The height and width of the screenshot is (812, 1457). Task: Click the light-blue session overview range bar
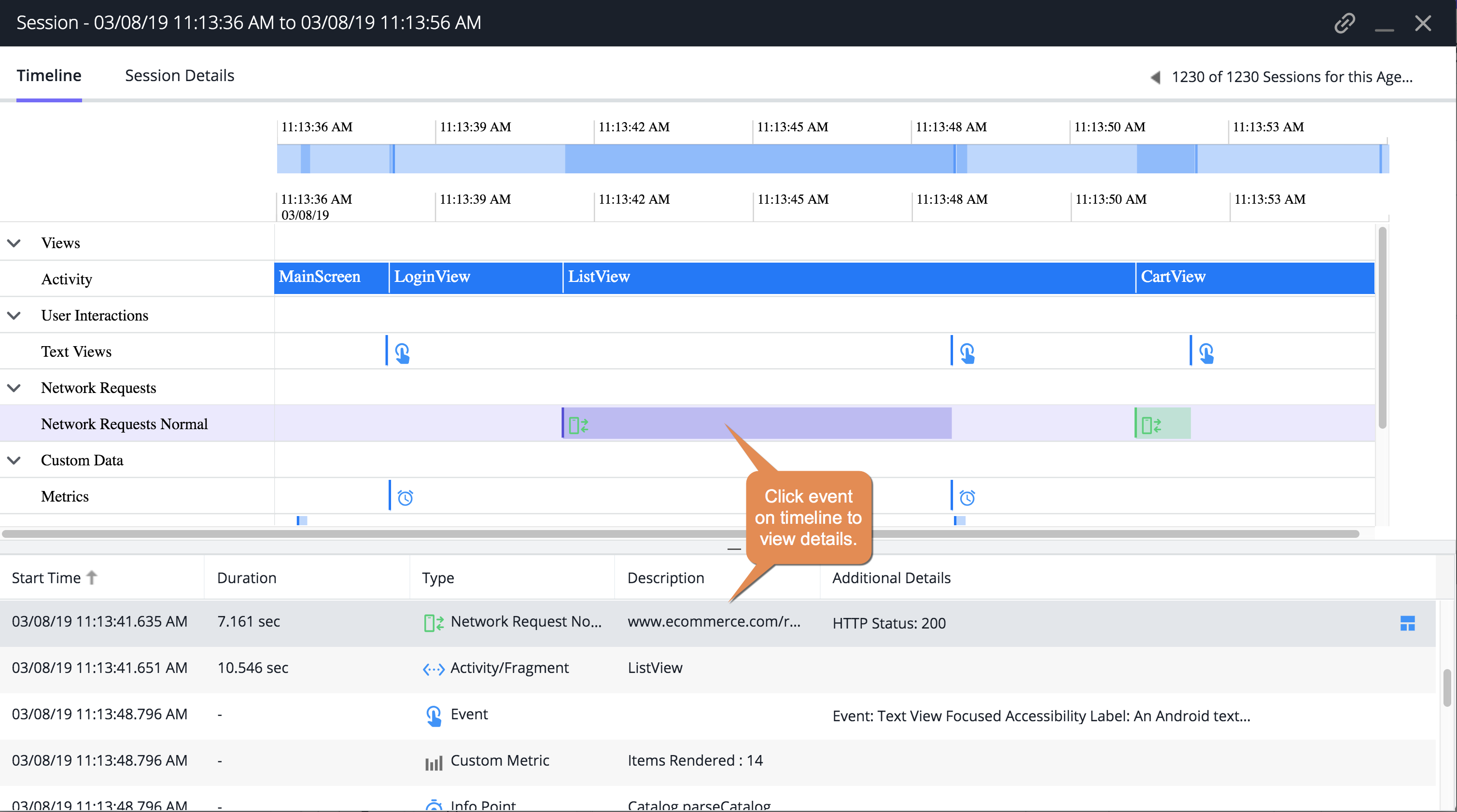(833, 159)
